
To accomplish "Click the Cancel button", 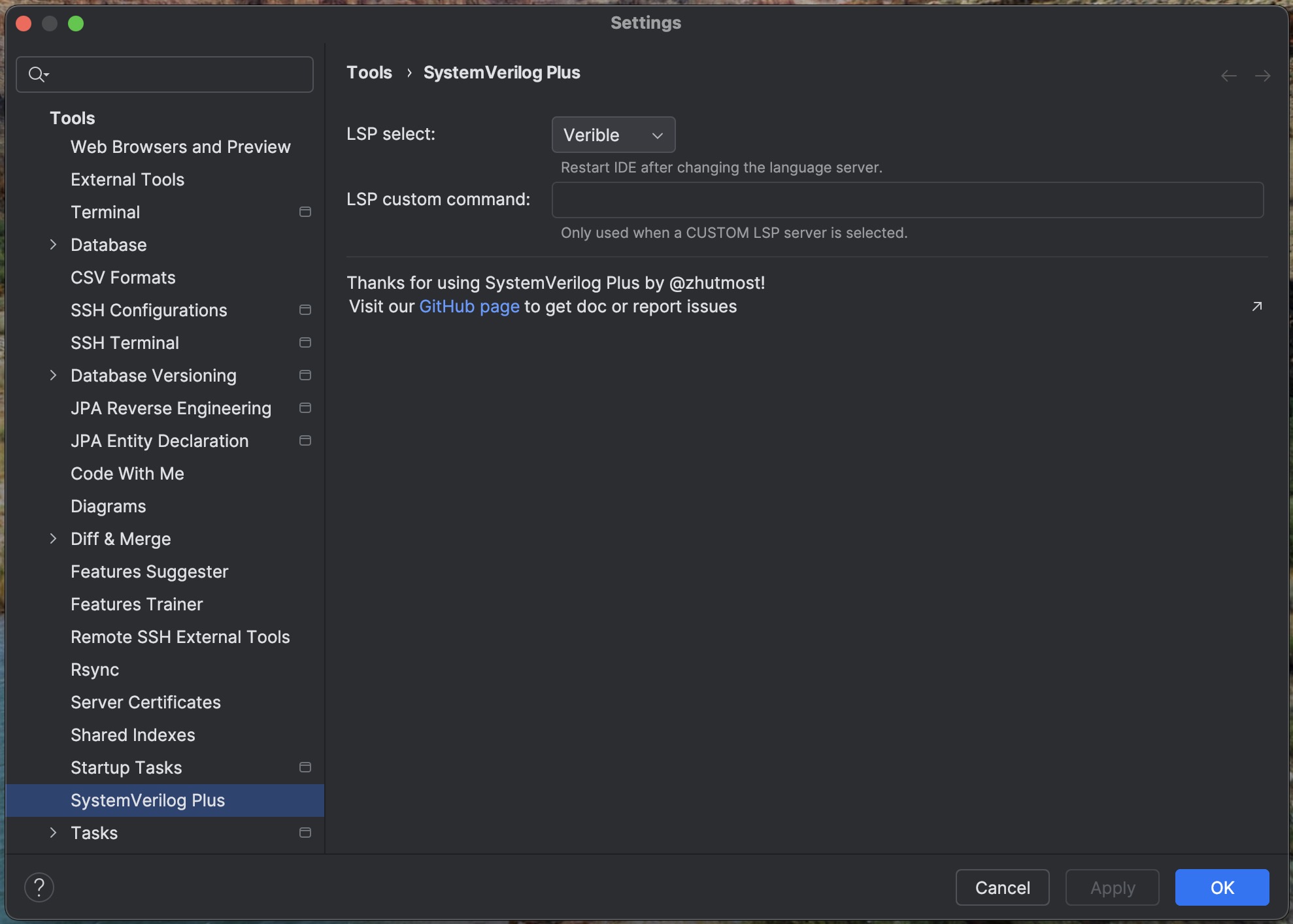I will pos(1002,887).
